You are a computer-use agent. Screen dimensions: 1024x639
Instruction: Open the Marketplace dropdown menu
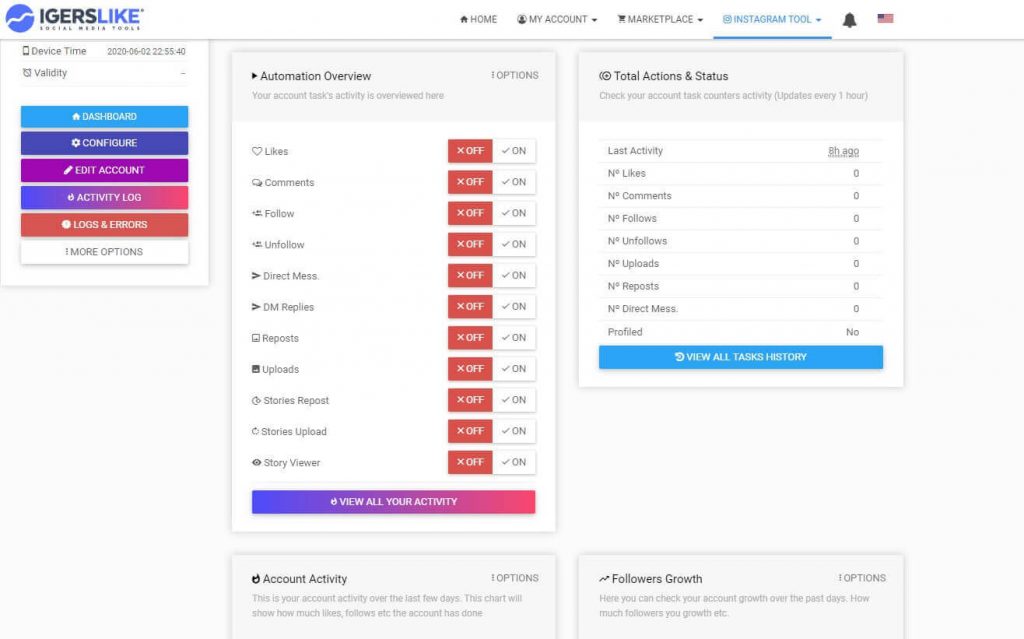coord(660,19)
